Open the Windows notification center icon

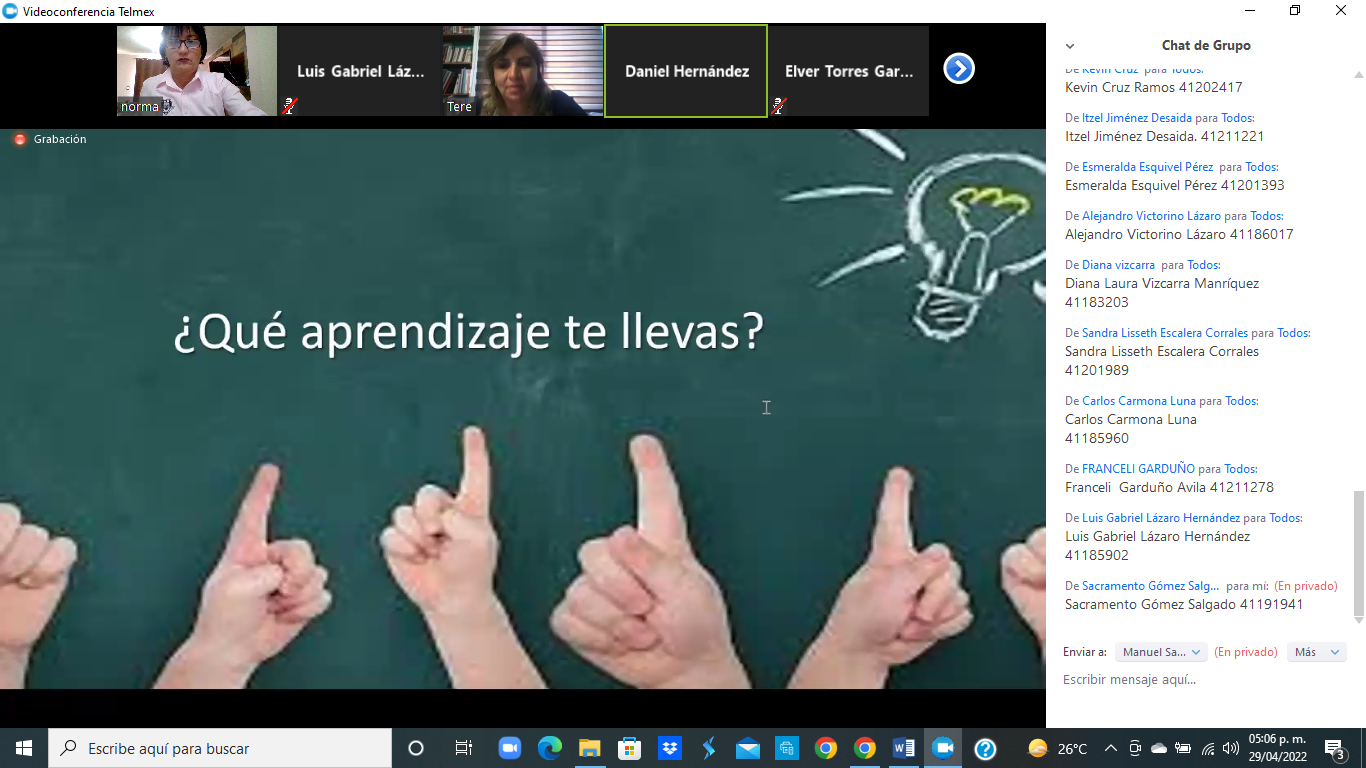point(1334,748)
